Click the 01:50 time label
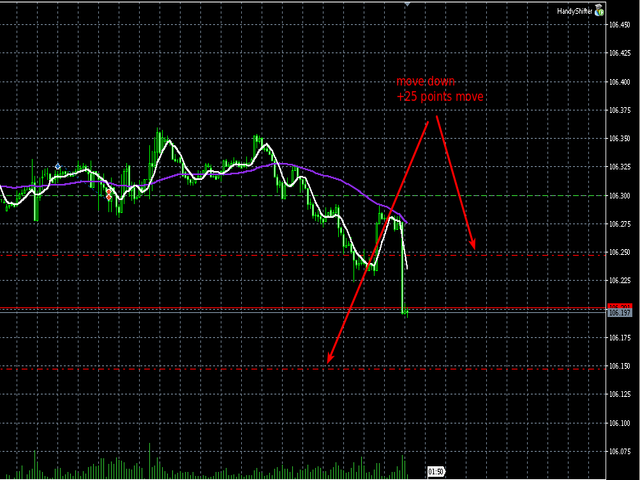640x480 pixels. (x=436, y=472)
